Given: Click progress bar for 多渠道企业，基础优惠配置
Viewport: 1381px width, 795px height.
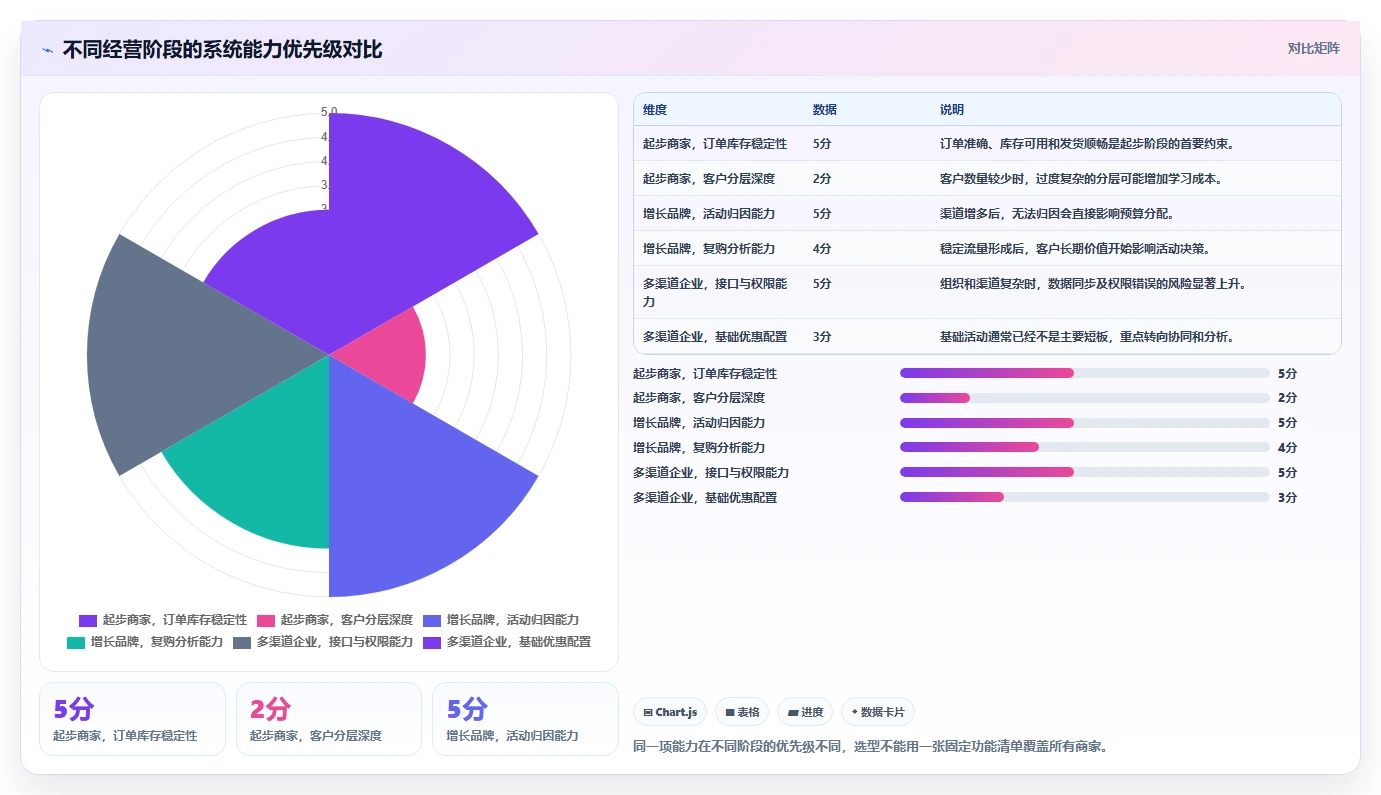Looking at the screenshot, I should (x=1085, y=497).
